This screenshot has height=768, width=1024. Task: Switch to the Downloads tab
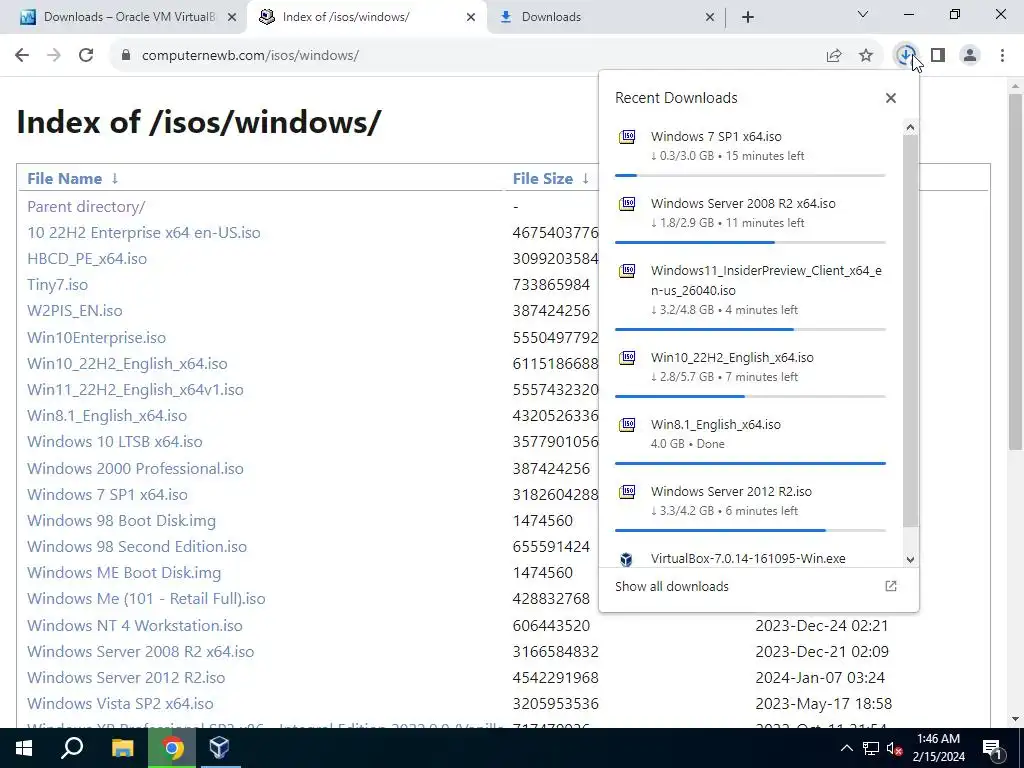pyautogui.click(x=606, y=17)
